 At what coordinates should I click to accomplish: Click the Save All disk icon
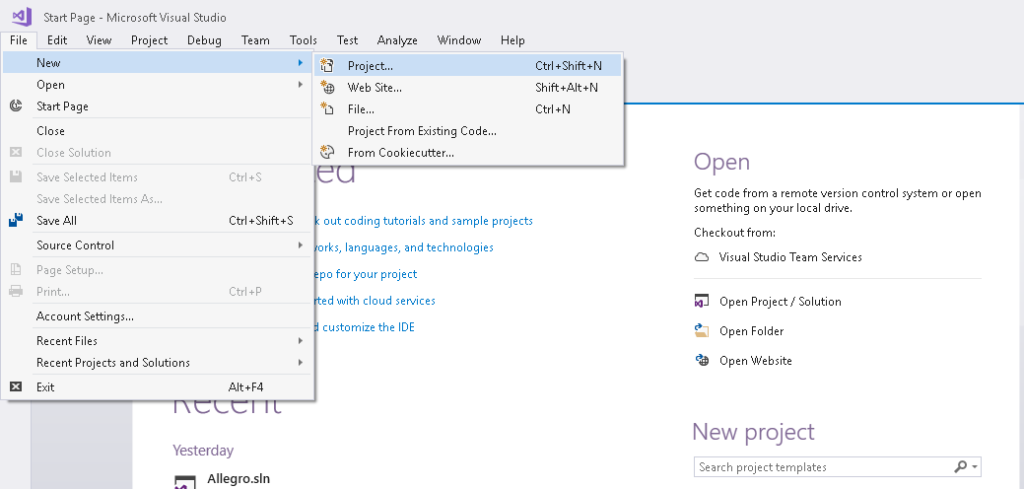click(16, 221)
